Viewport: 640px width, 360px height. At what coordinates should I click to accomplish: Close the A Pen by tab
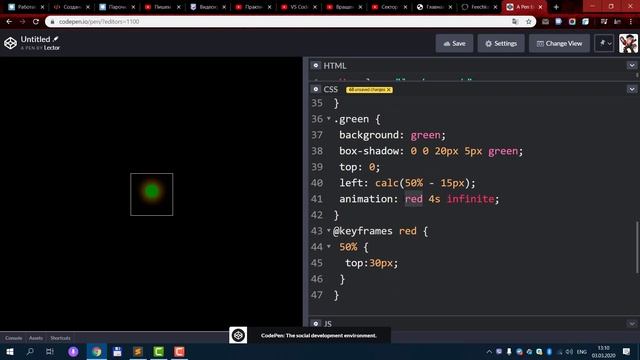pos(540,7)
